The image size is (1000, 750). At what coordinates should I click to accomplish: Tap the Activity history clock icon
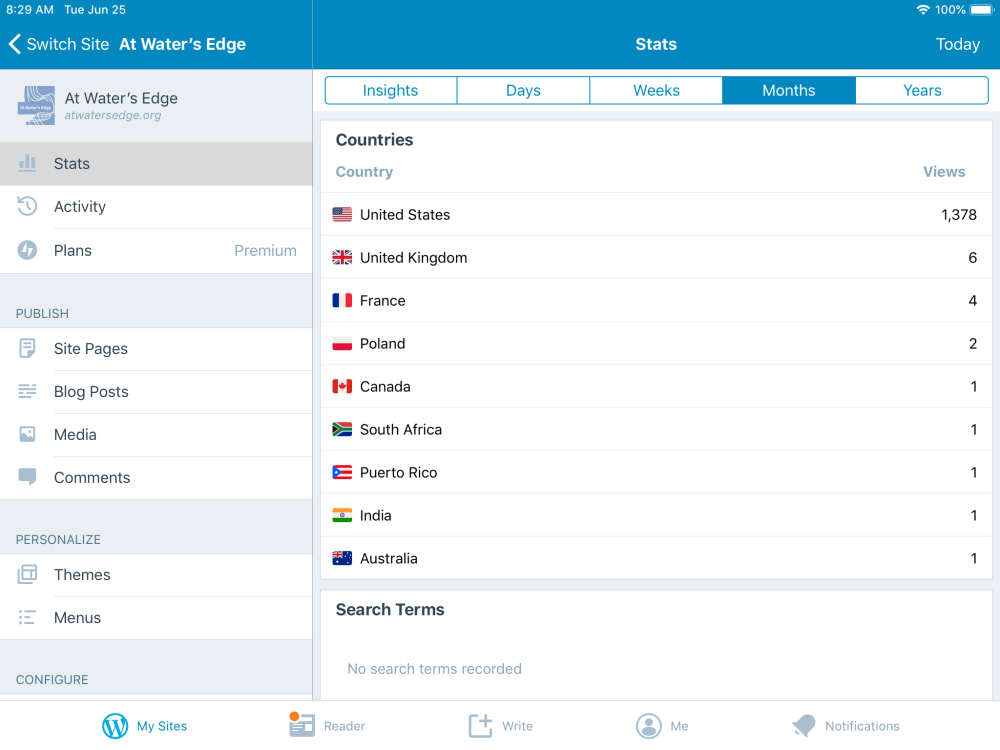coord(28,207)
